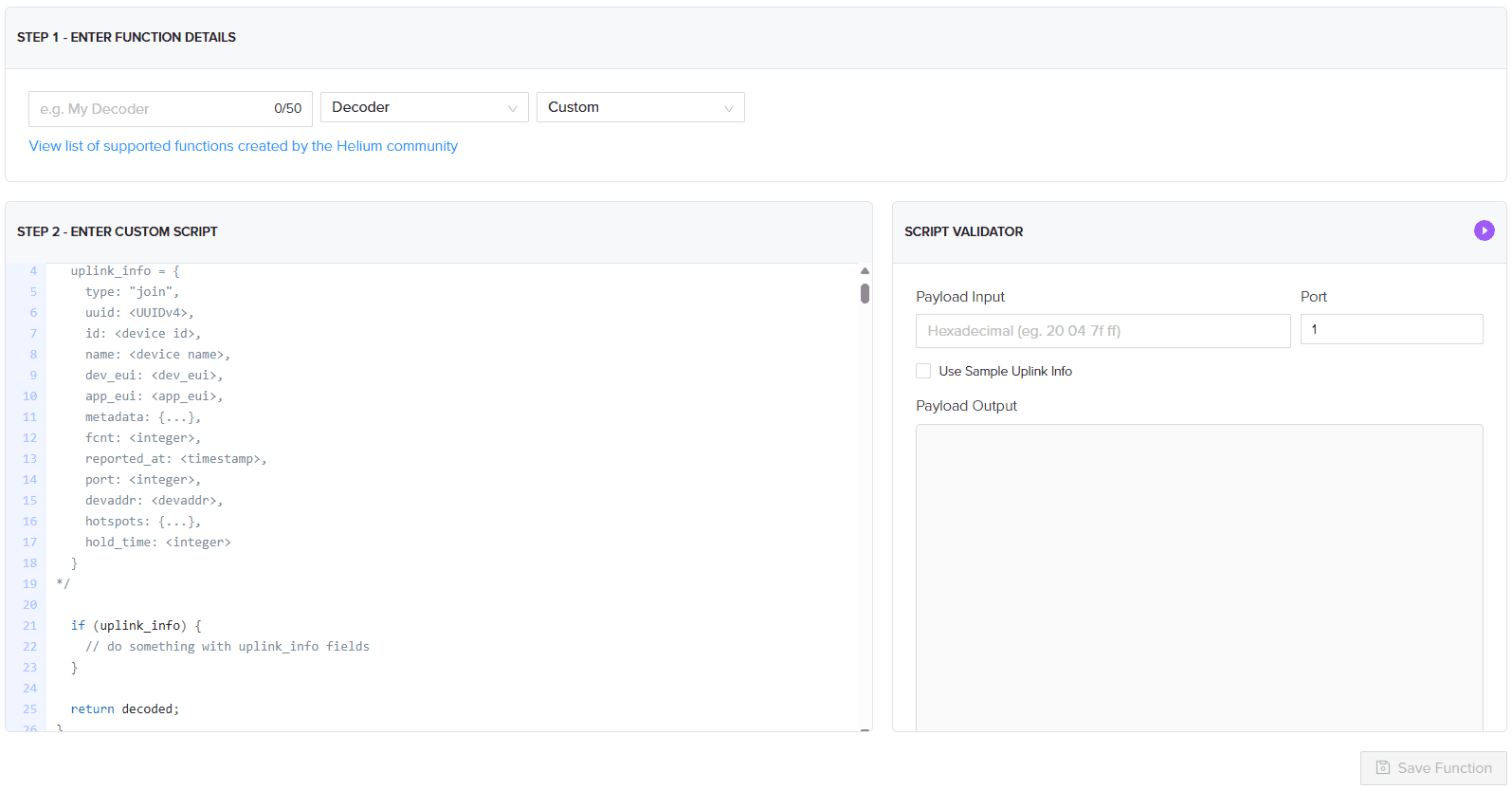Click the 'hotspots: {...},' code line

(143, 521)
